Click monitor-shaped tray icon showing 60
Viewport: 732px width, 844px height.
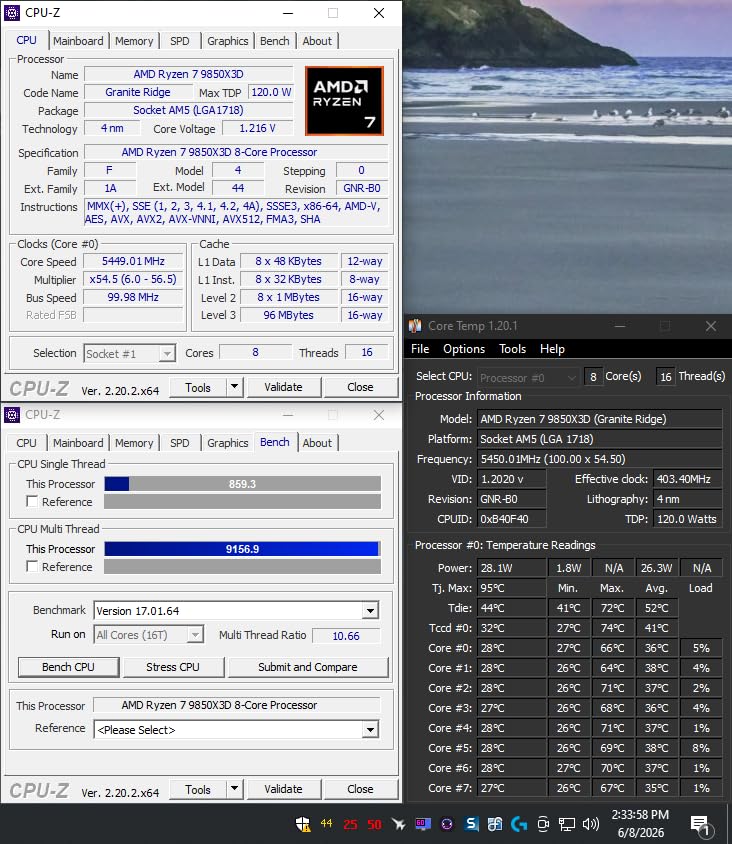[423, 824]
